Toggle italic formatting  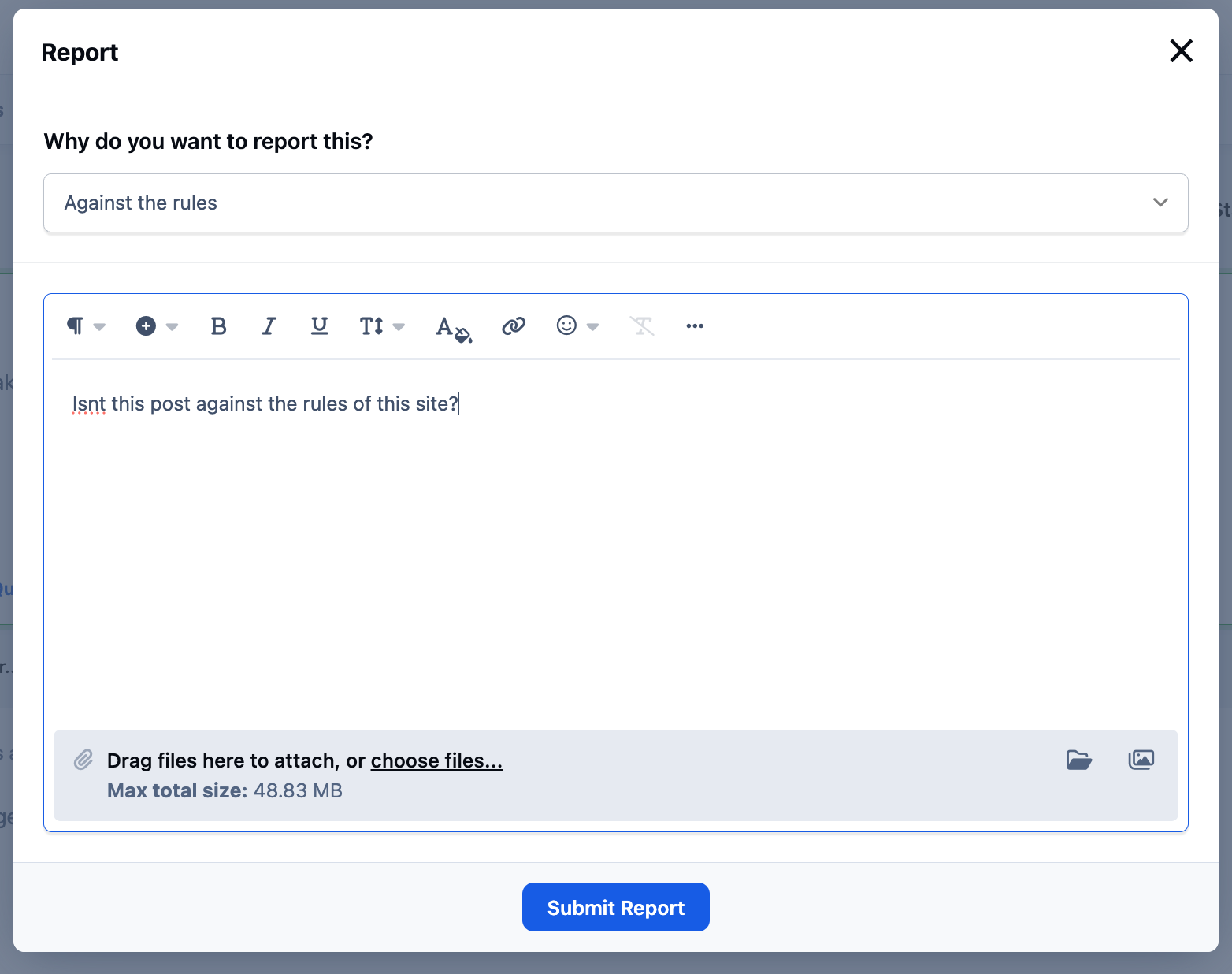click(269, 325)
